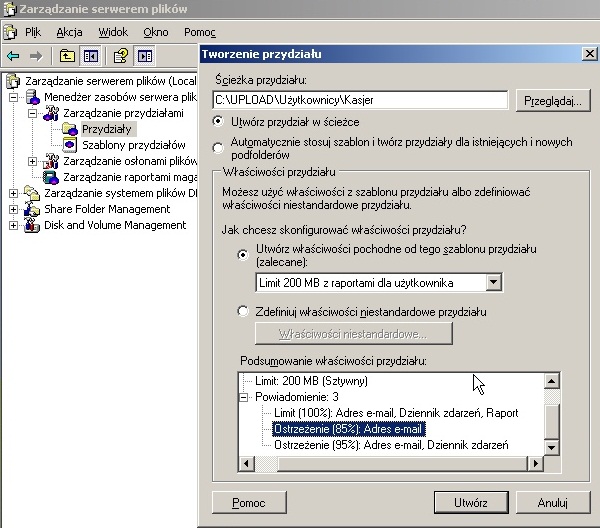
Task: Click the Zarządzanie systemem plików DFS icon
Action: (32, 193)
